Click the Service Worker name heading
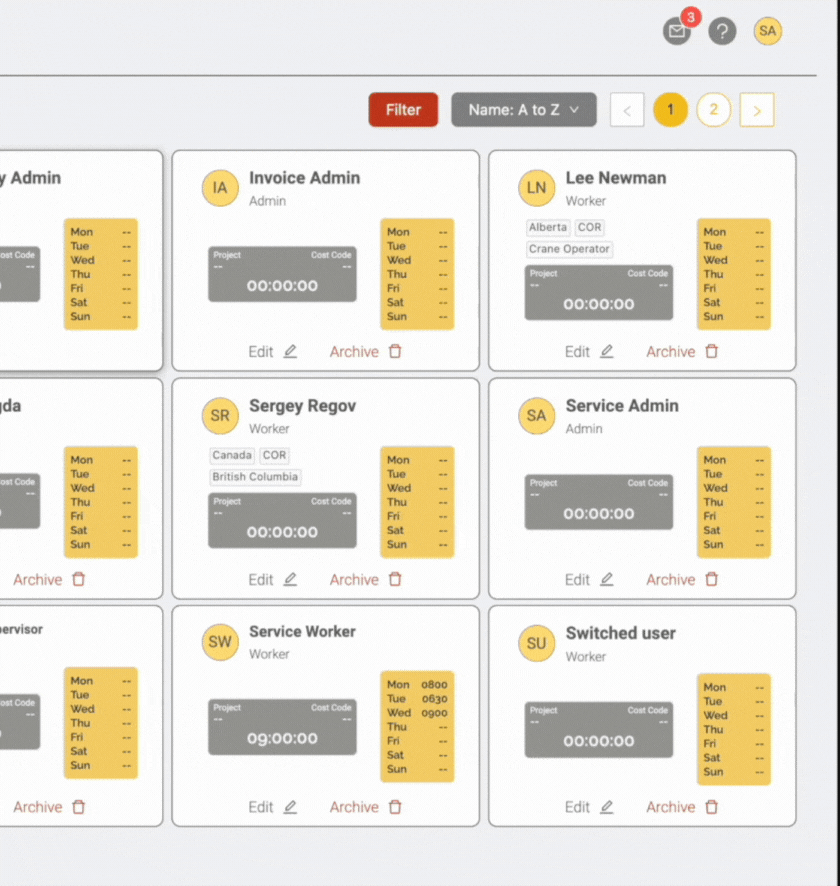The image size is (840, 886). 302,631
